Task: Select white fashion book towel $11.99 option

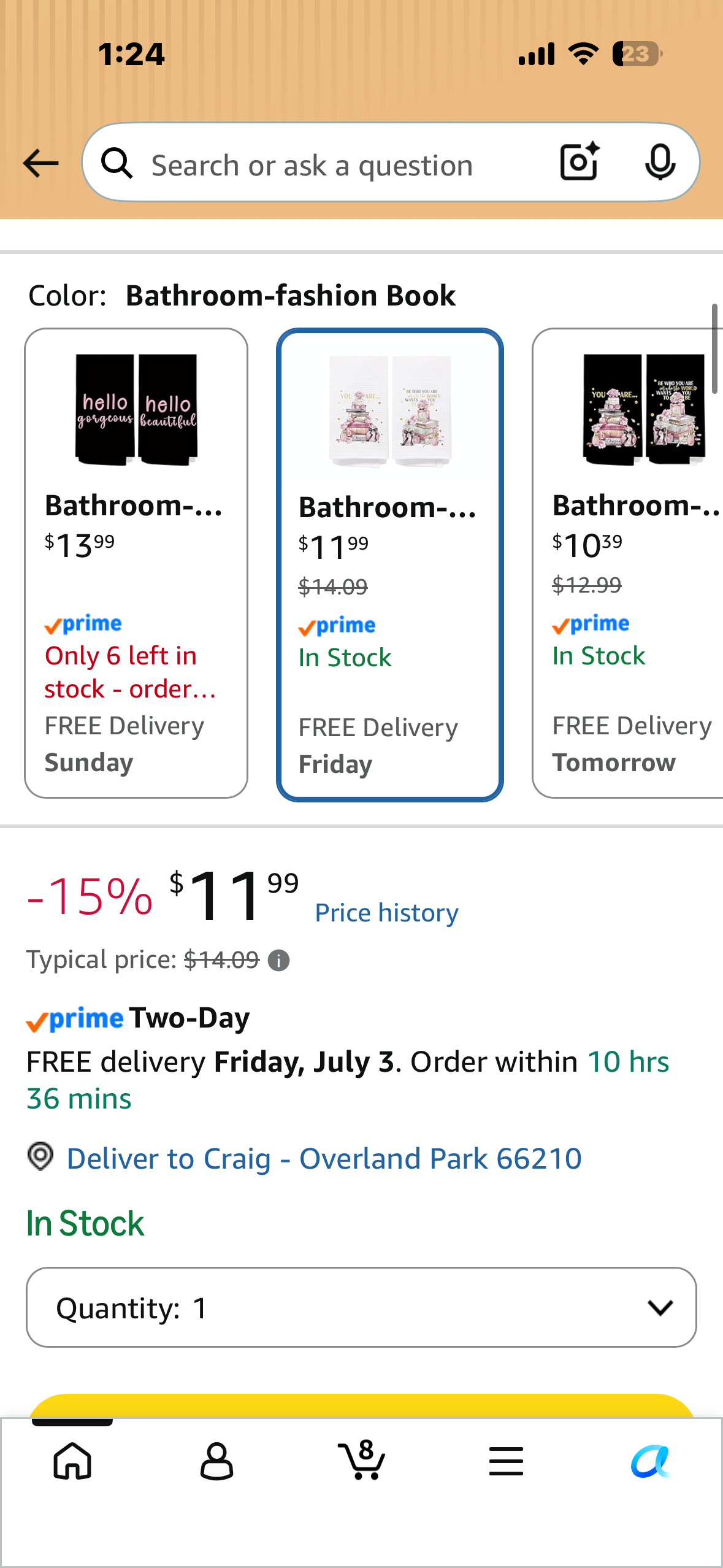Action: click(x=390, y=565)
